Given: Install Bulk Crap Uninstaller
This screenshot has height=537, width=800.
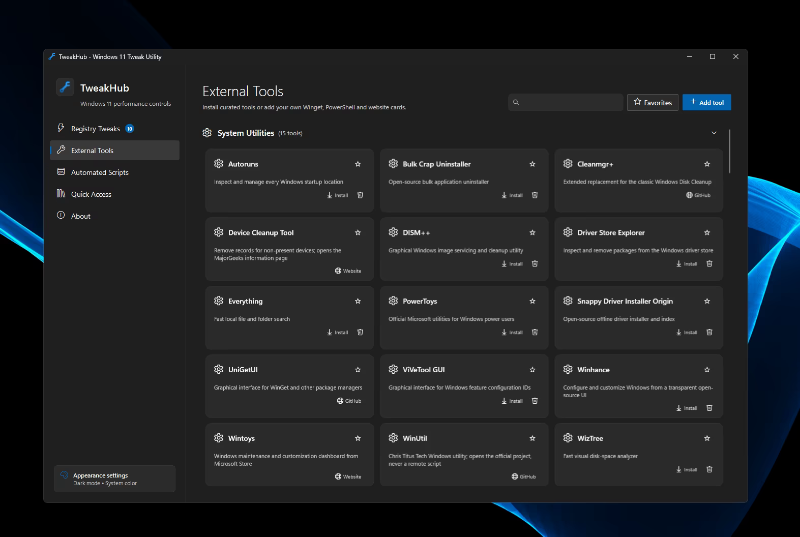Looking at the screenshot, I should 512,195.
